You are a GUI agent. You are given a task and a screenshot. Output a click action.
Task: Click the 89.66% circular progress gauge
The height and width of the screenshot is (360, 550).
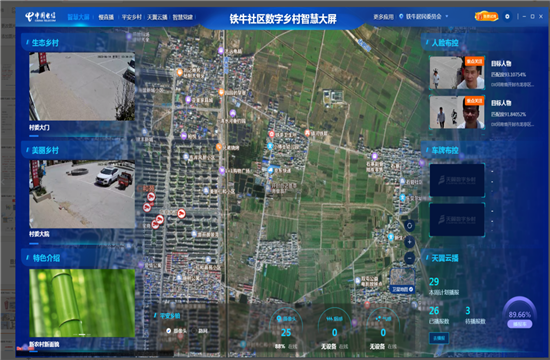(519, 313)
